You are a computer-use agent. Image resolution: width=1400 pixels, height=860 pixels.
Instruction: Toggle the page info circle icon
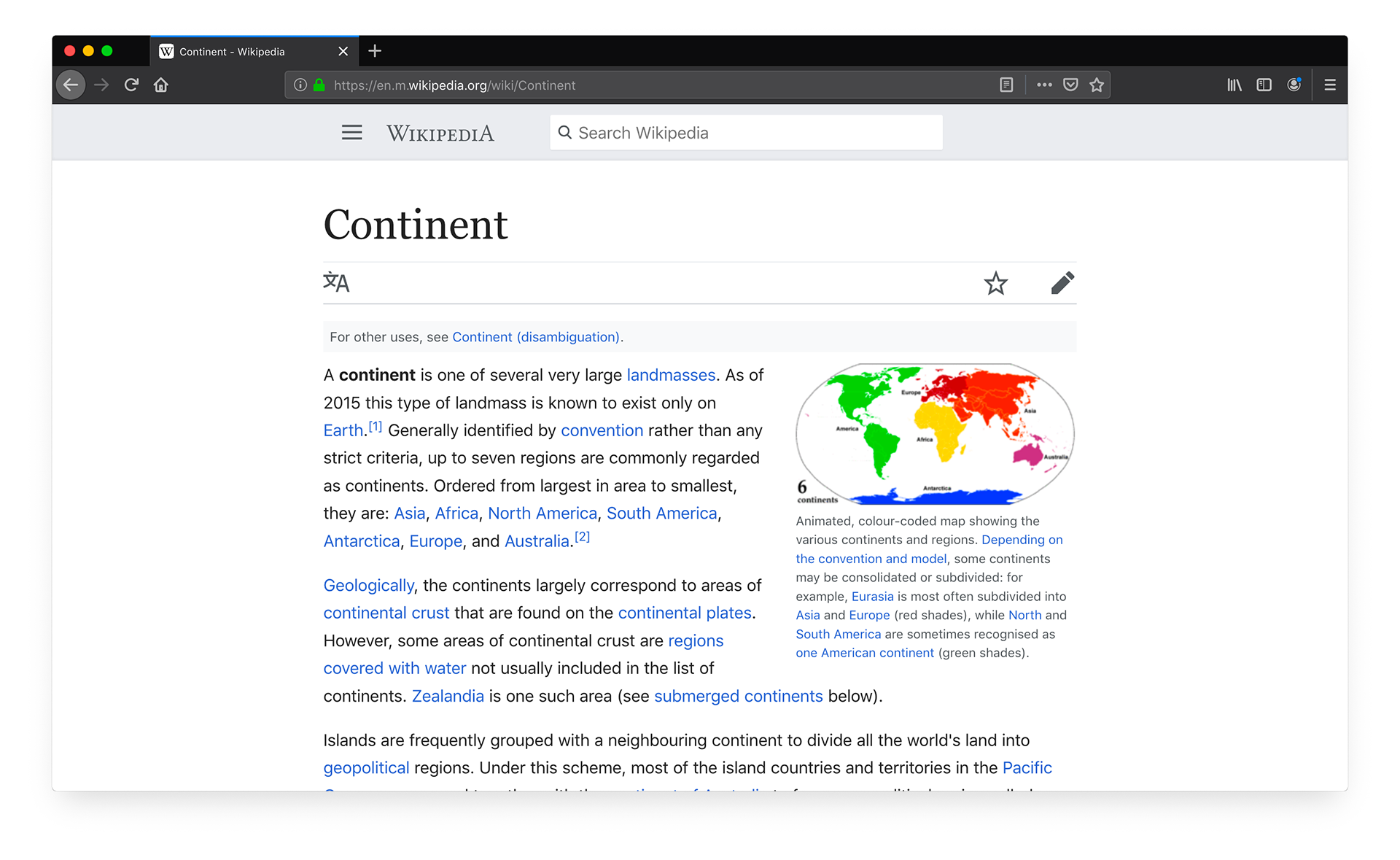[x=300, y=85]
